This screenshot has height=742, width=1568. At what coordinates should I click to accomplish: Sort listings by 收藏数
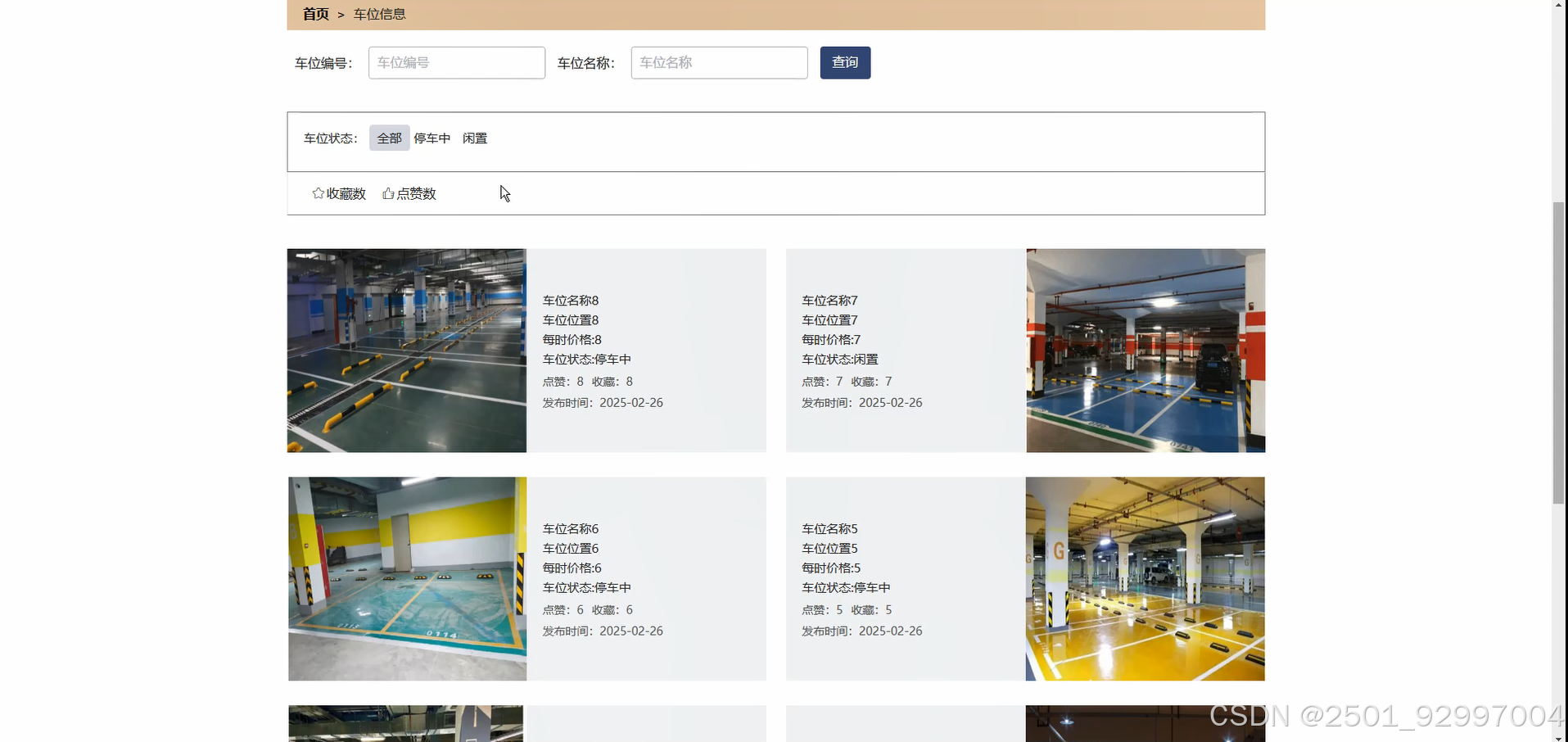pyautogui.click(x=339, y=193)
